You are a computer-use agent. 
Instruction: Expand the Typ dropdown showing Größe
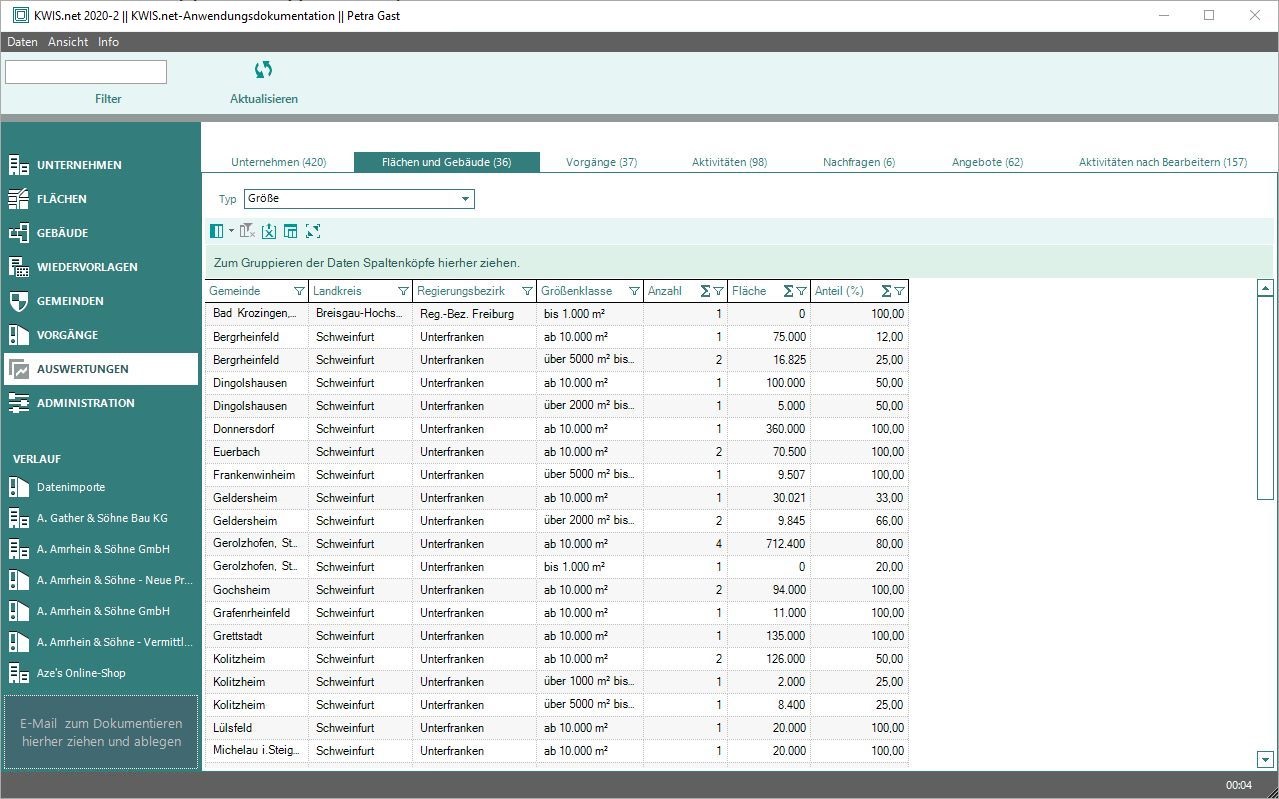pyautogui.click(x=465, y=199)
